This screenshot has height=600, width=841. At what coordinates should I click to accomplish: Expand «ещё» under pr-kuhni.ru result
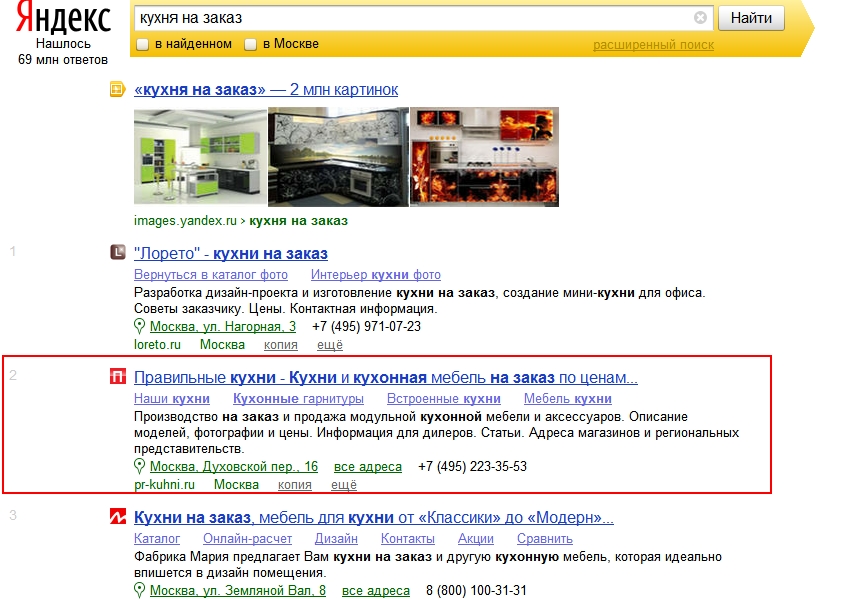tap(344, 485)
